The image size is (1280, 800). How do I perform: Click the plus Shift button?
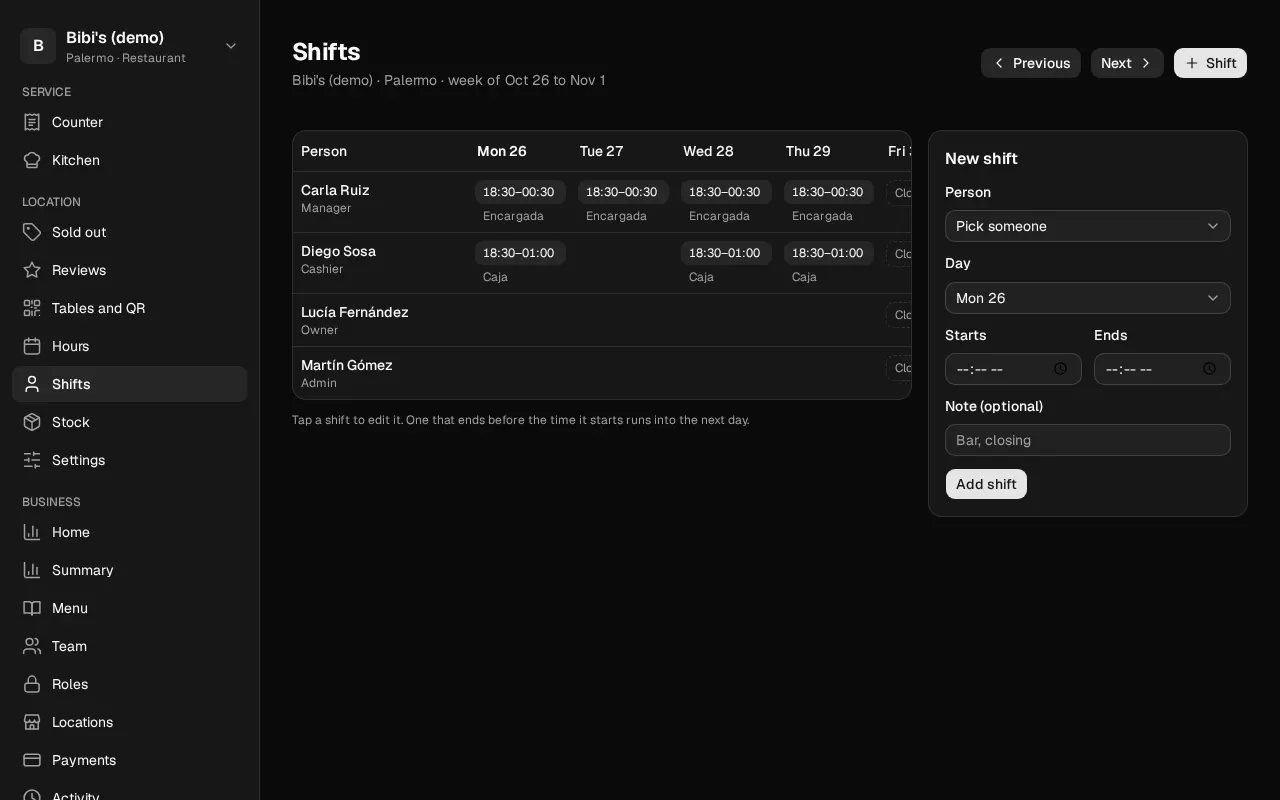[x=1210, y=63]
